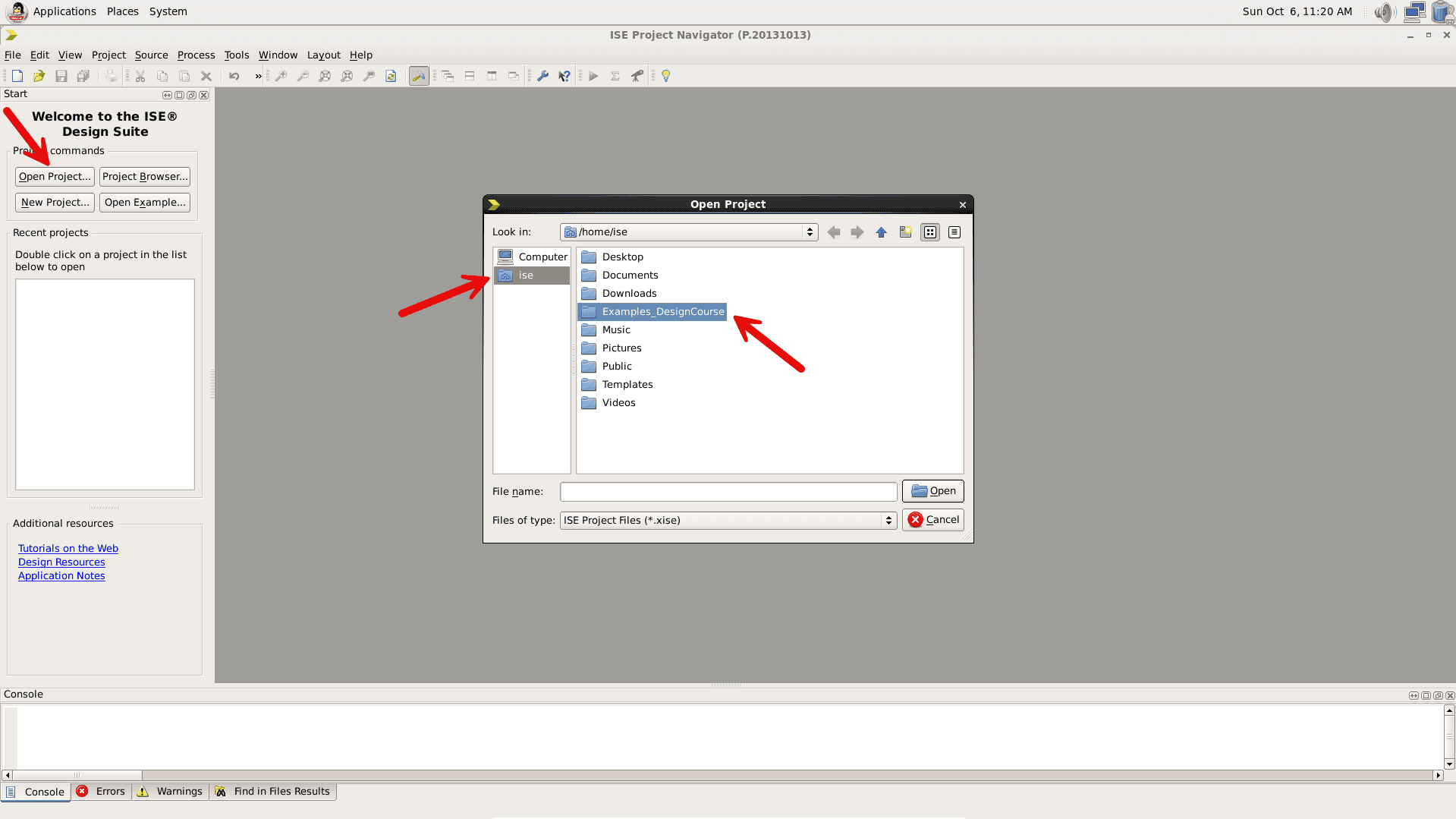The width and height of the screenshot is (1456, 819).
Task: Open Language Templates via the lightbulb icon
Action: tap(664, 76)
